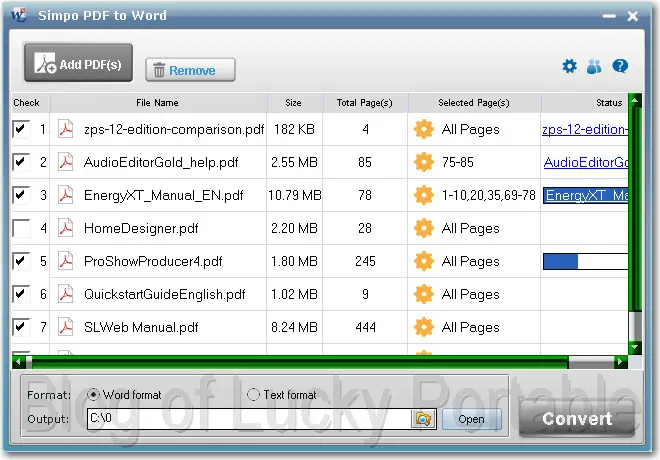Click PDF icon of SLWeb Manual.pdf
This screenshot has height=460, width=660.
click(66, 327)
